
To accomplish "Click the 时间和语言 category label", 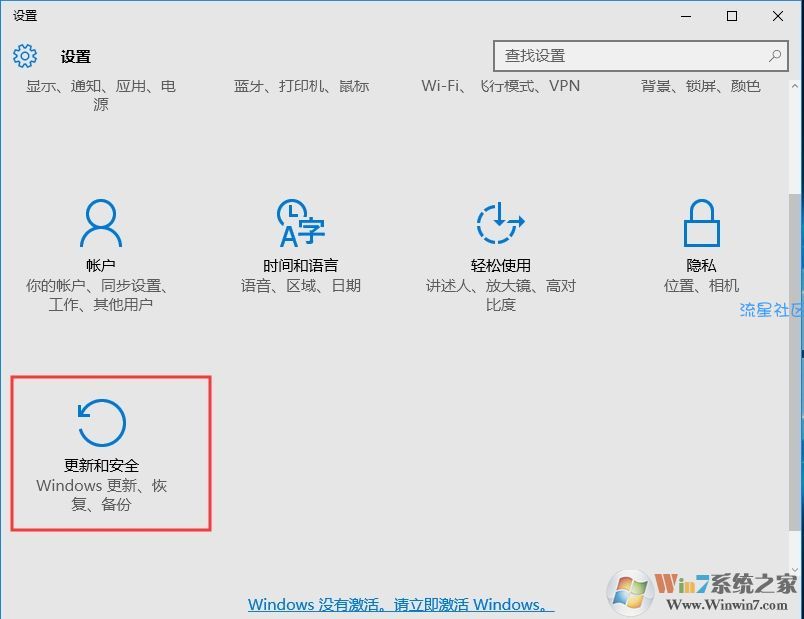I will (300, 265).
